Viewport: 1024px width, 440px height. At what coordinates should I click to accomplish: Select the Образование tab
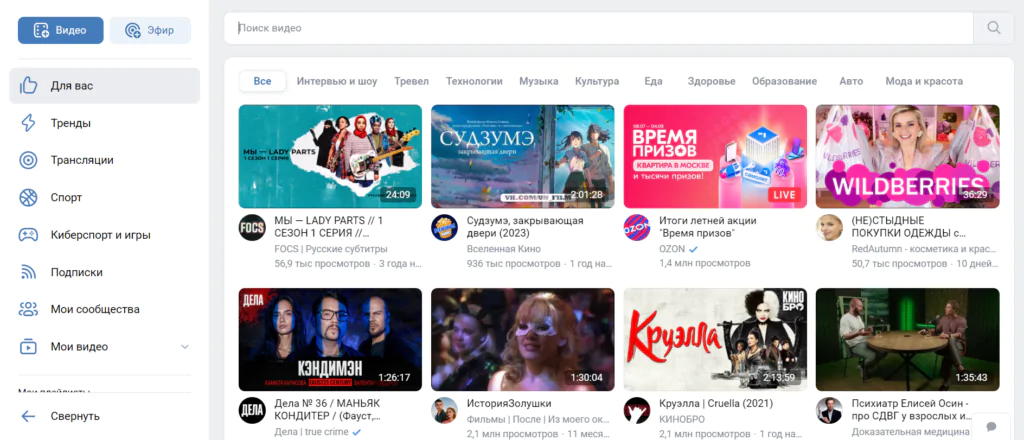(x=784, y=82)
